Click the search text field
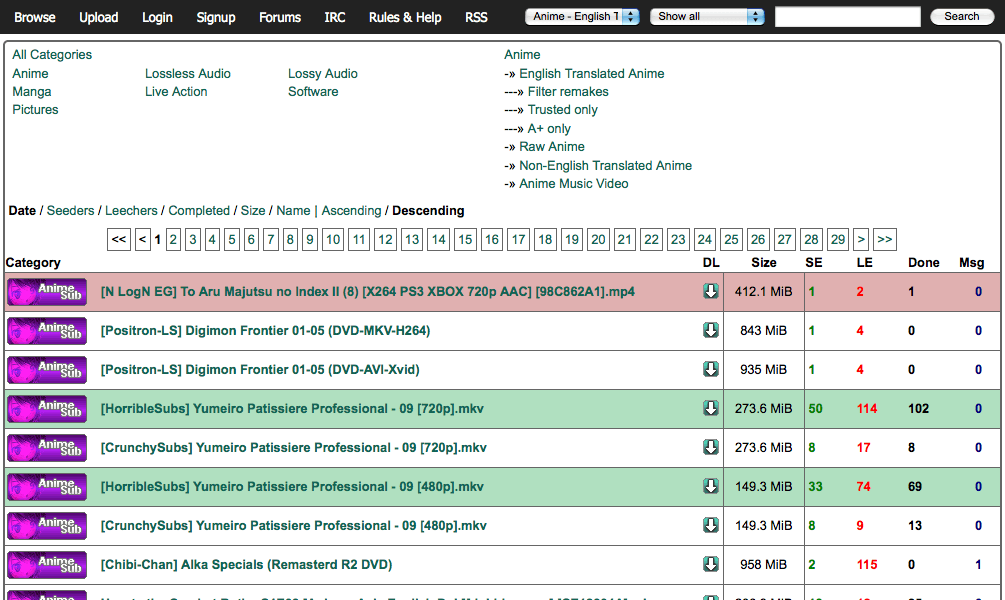 pyautogui.click(x=847, y=17)
